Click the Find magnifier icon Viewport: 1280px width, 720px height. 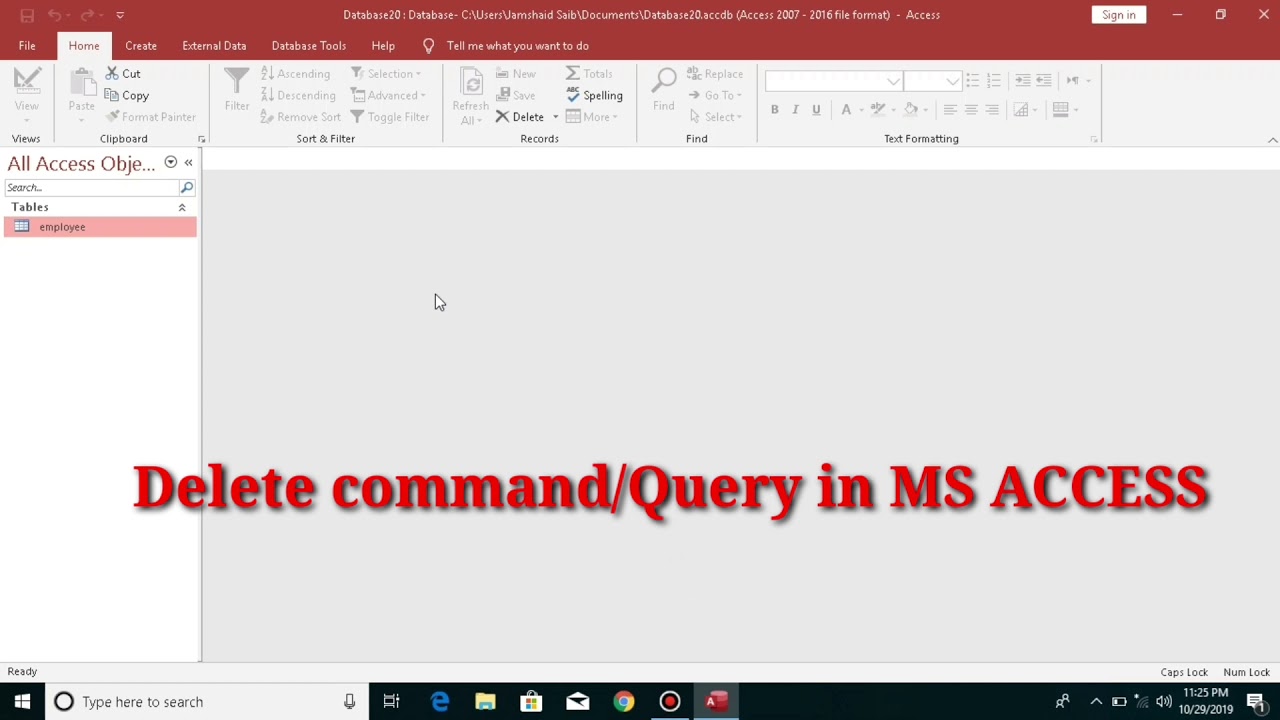click(664, 82)
